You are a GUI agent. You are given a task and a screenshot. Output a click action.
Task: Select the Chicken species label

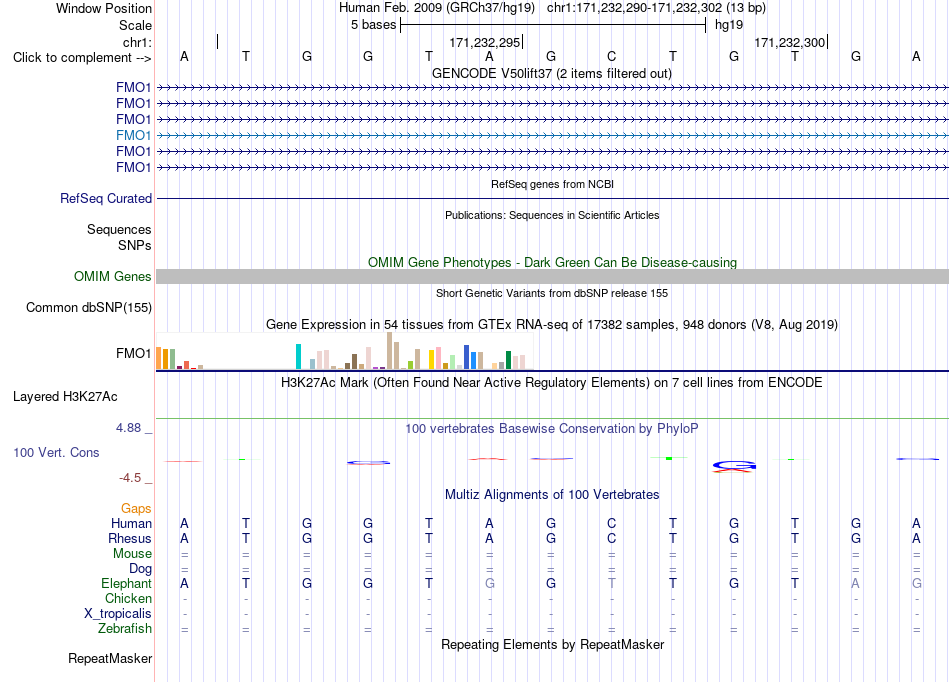point(128,598)
